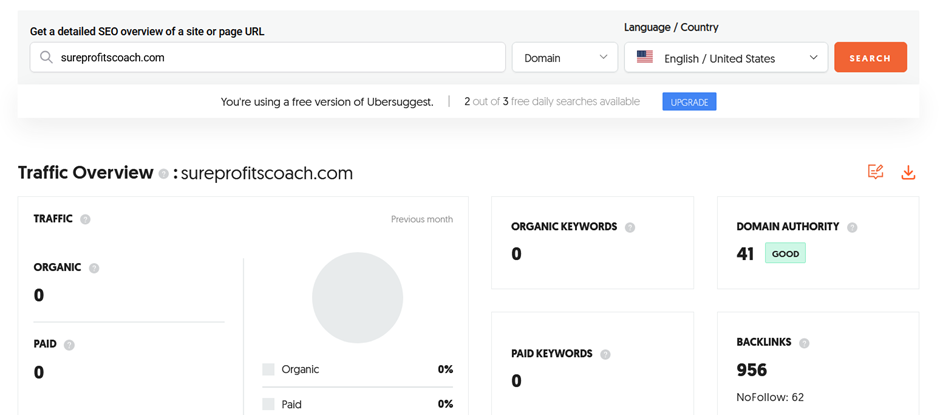Click the blue UPGRADE button
The height and width of the screenshot is (415, 940).
click(689, 102)
